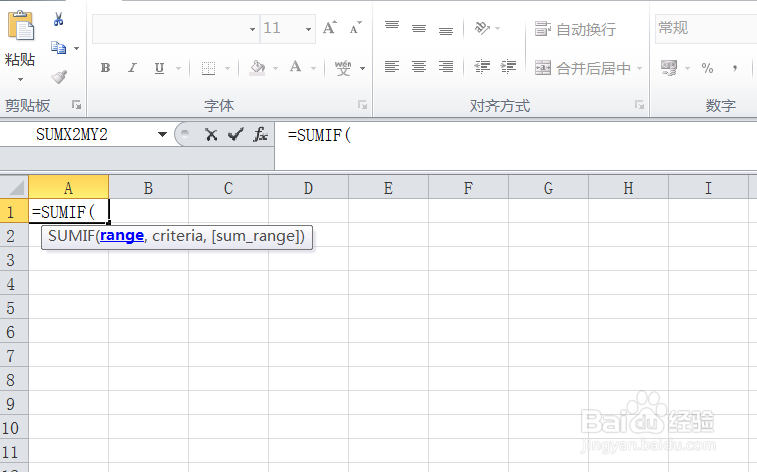Cancel the formula entry (X)
The width and height of the screenshot is (757, 472).
(x=211, y=135)
